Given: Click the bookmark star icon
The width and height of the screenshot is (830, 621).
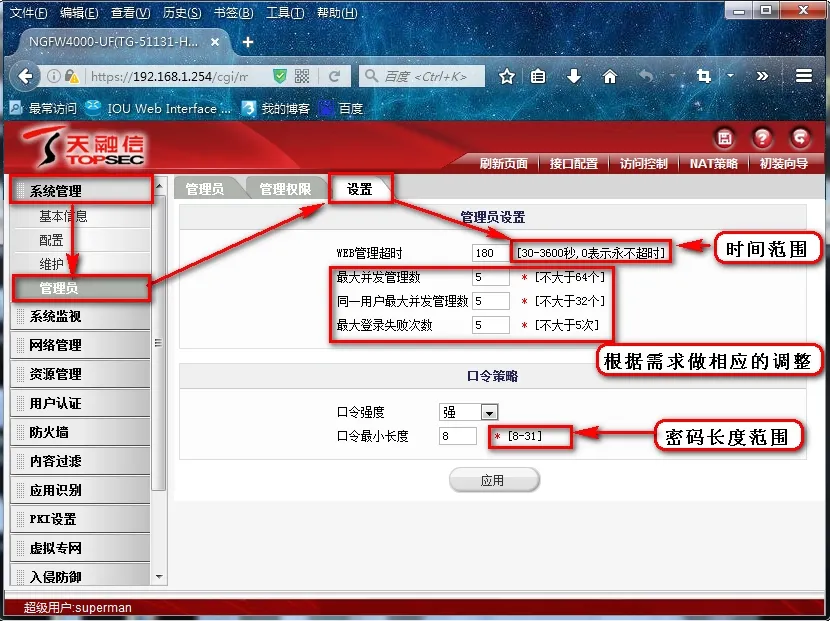Looking at the screenshot, I should 507,77.
